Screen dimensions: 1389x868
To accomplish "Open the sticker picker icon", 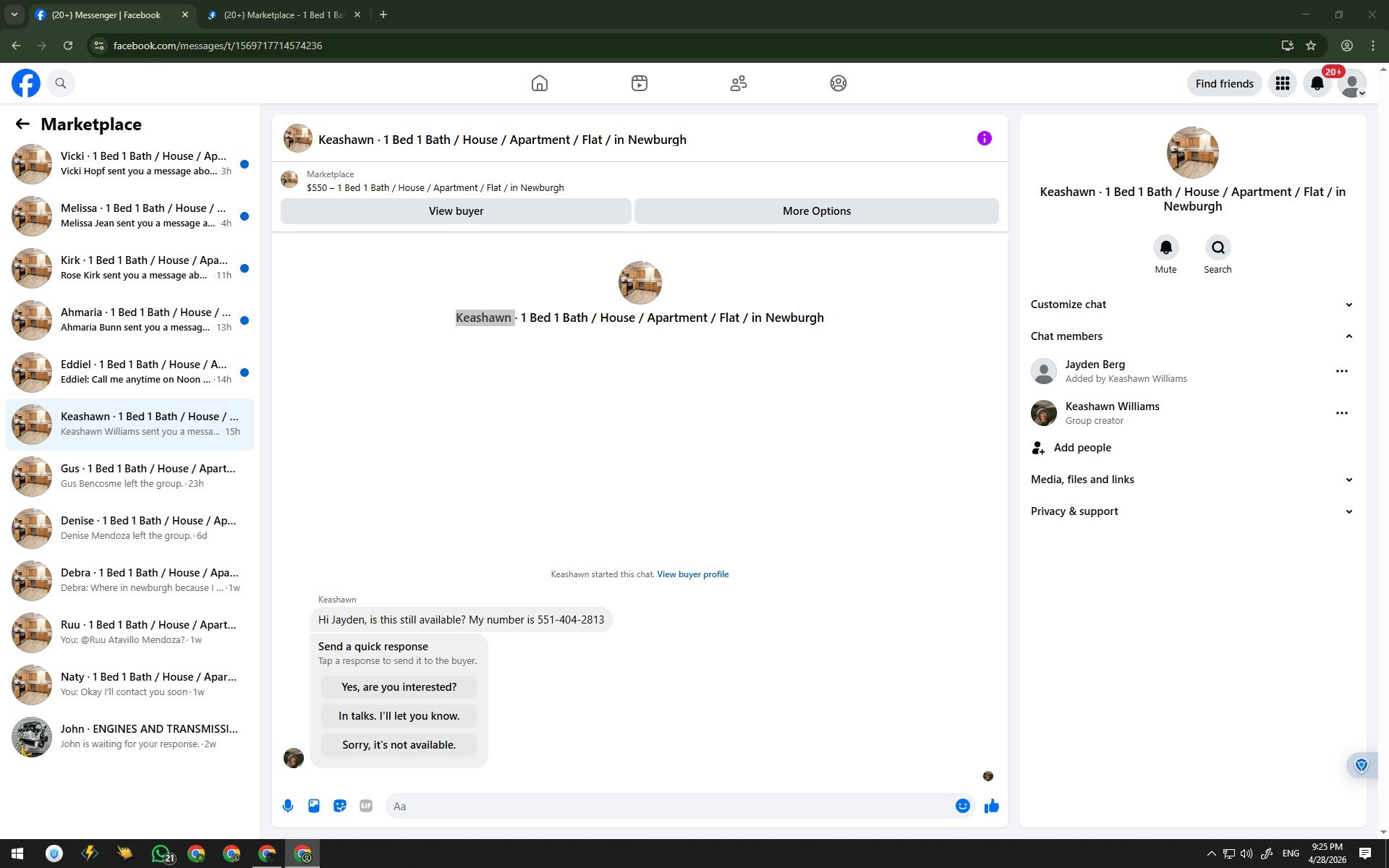I will pyautogui.click(x=340, y=806).
